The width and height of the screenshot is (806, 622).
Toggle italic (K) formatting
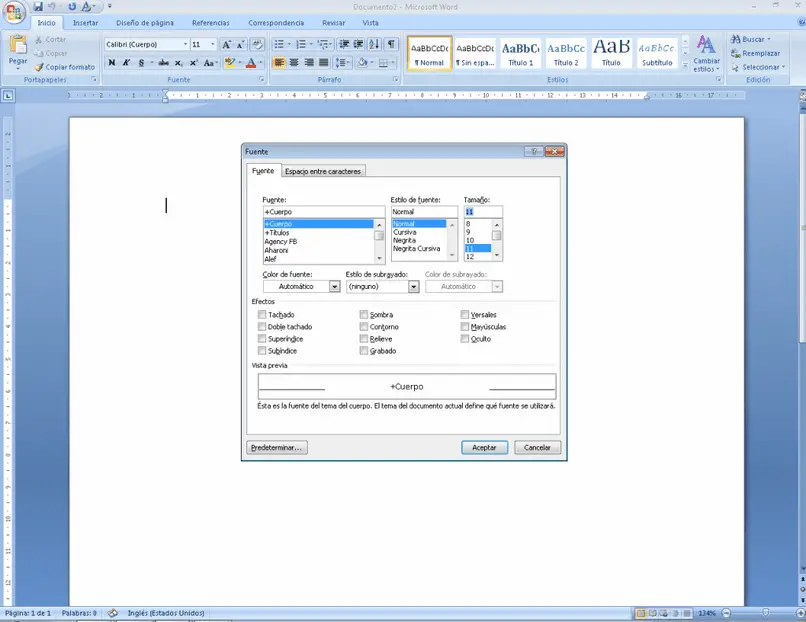pyautogui.click(x=126, y=63)
